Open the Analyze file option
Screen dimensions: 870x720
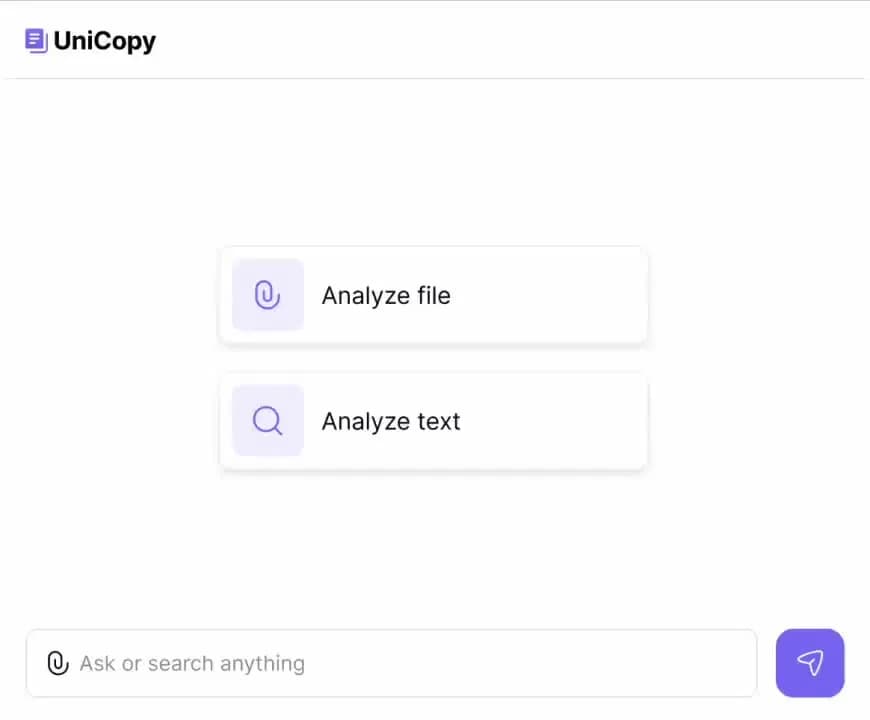tap(433, 295)
